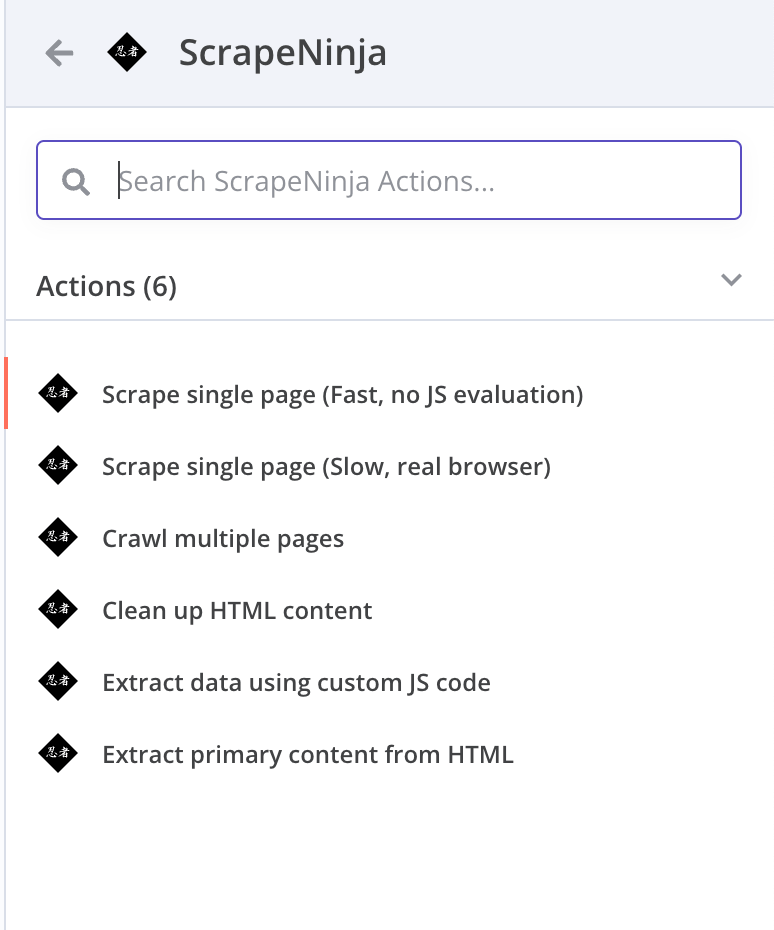Viewport: 774px width, 930px height.
Task: Choose the Crawl multiple pages action
Action: (223, 539)
